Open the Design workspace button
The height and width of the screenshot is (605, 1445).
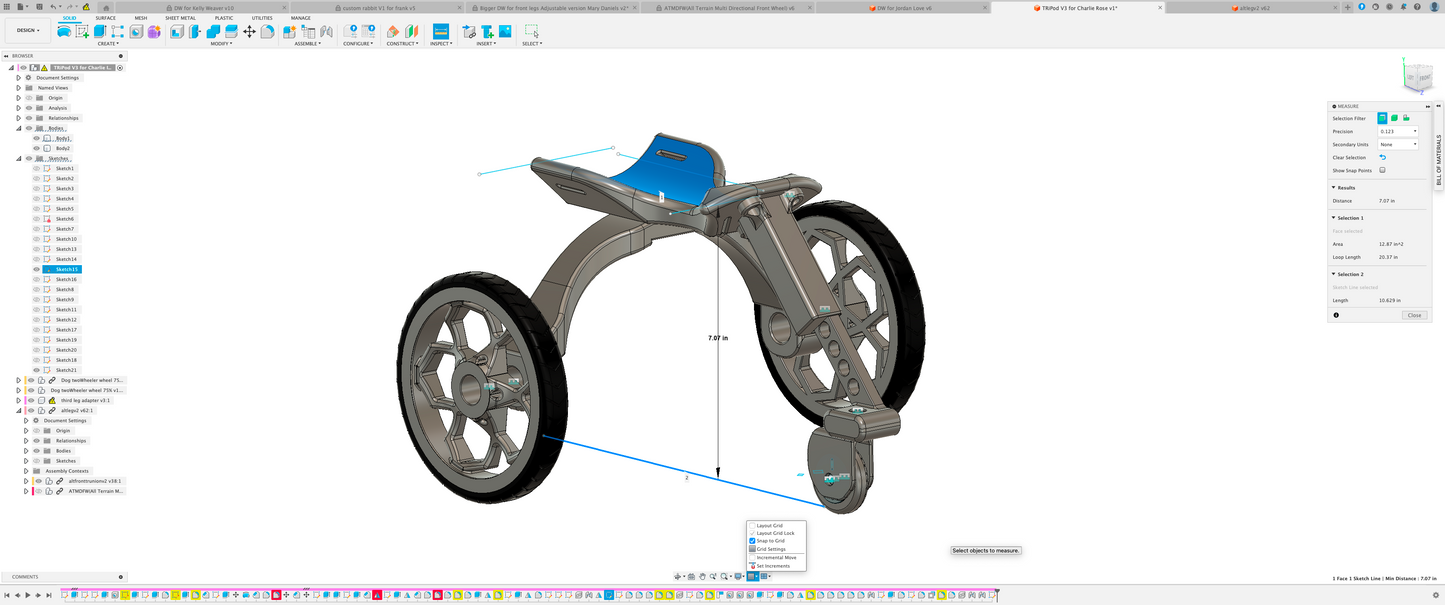pyautogui.click(x=26, y=30)
